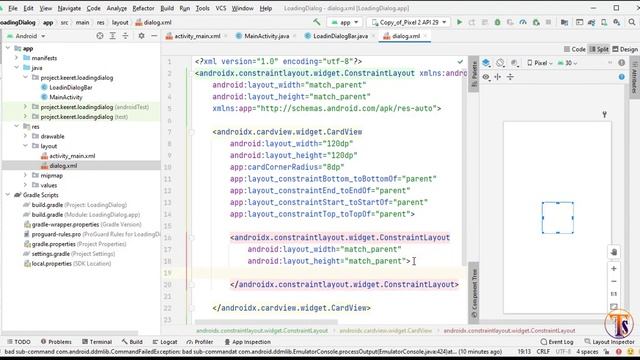Switch editor to Code view

(575, 49)
